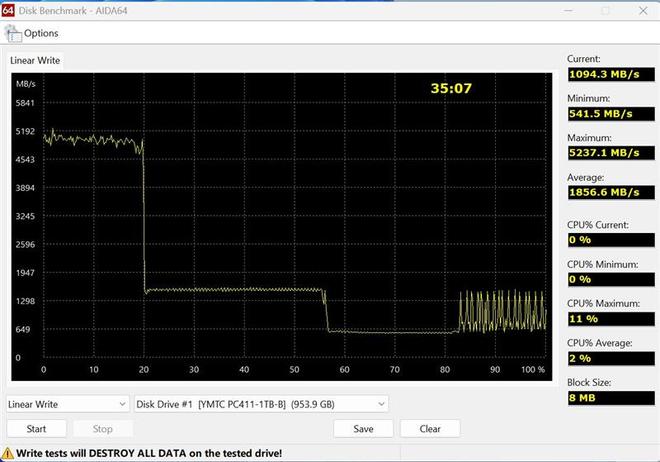
Task: Open the Disk Drive #1 selection dropdown
Action: [261, 404]
